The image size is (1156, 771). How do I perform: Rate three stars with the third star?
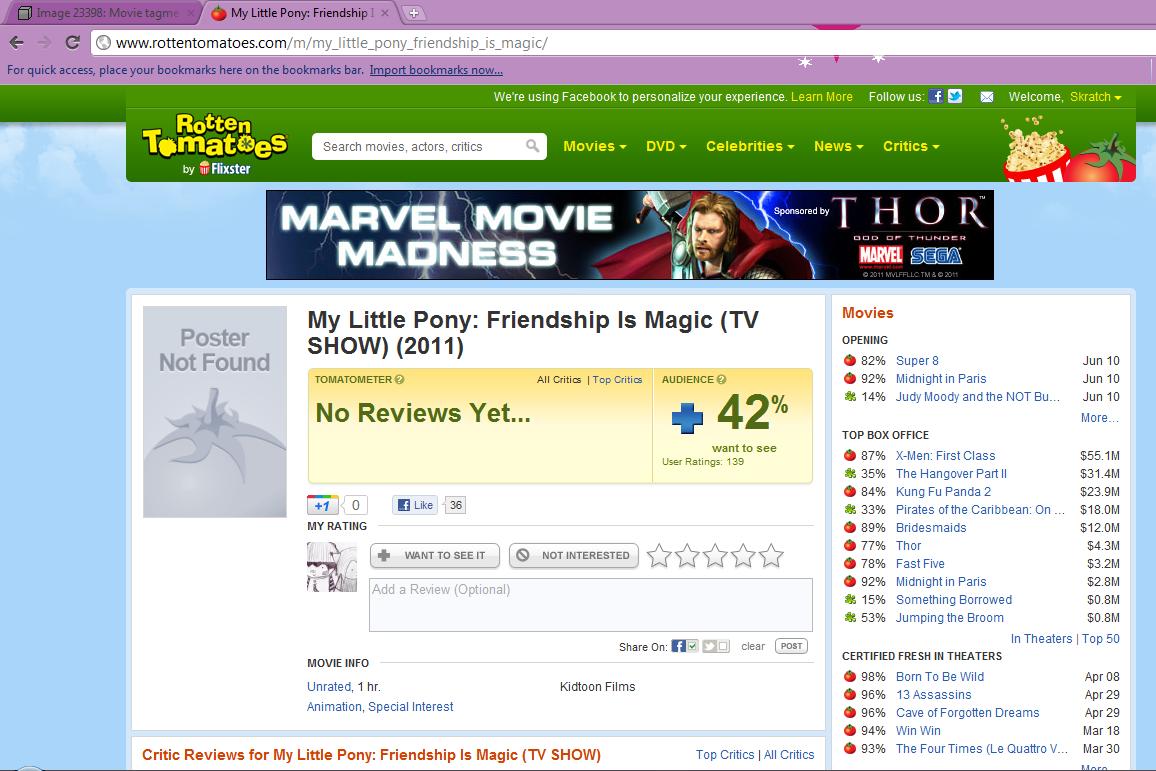coord(715,555)
